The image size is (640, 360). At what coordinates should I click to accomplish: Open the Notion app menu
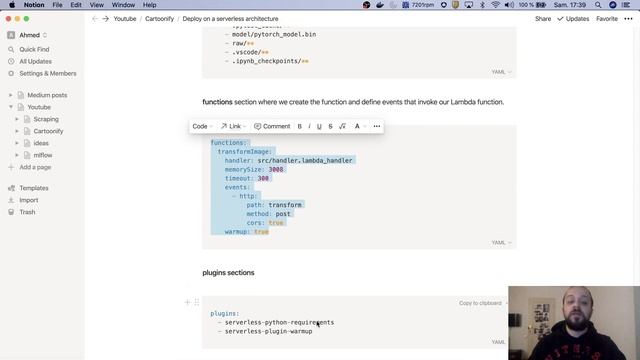click(x=34, y=5)
